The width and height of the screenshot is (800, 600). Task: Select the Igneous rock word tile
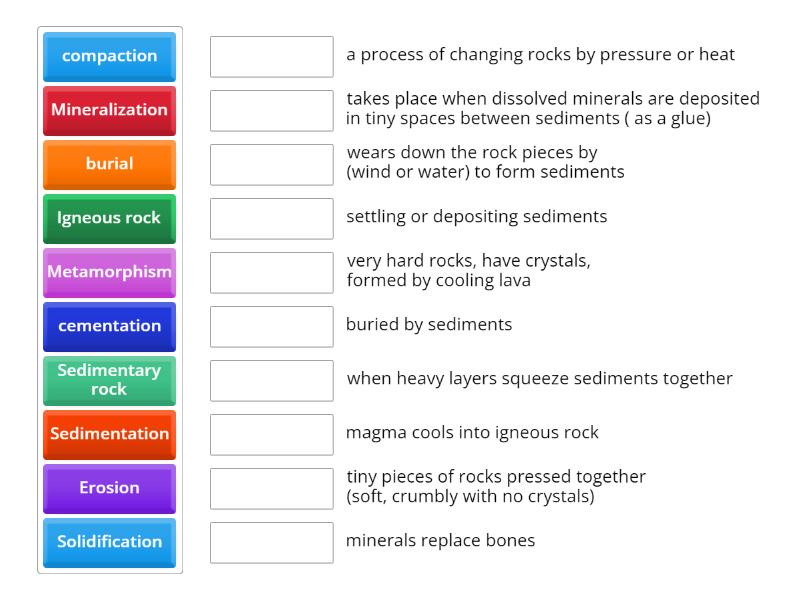108,218
